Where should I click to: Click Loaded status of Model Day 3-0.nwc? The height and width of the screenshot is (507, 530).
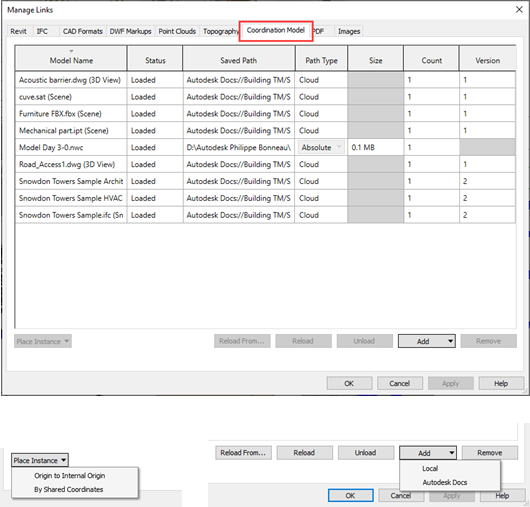pos(155,148)
